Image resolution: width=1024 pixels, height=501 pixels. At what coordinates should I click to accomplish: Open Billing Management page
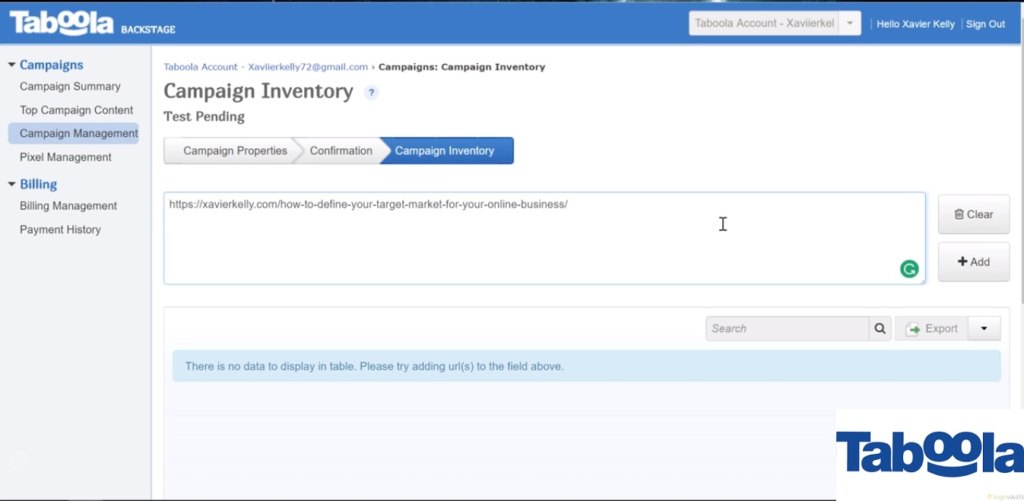click(68, 206)
